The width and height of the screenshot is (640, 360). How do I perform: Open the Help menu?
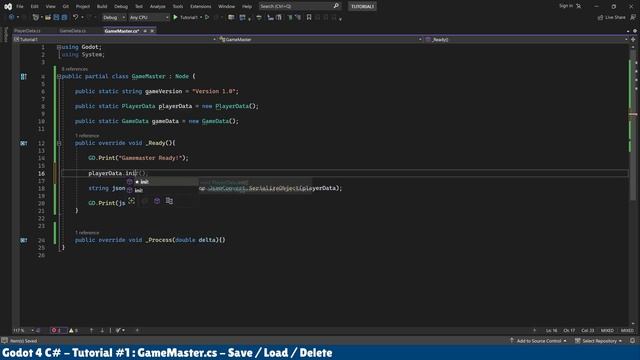(247, 7)
